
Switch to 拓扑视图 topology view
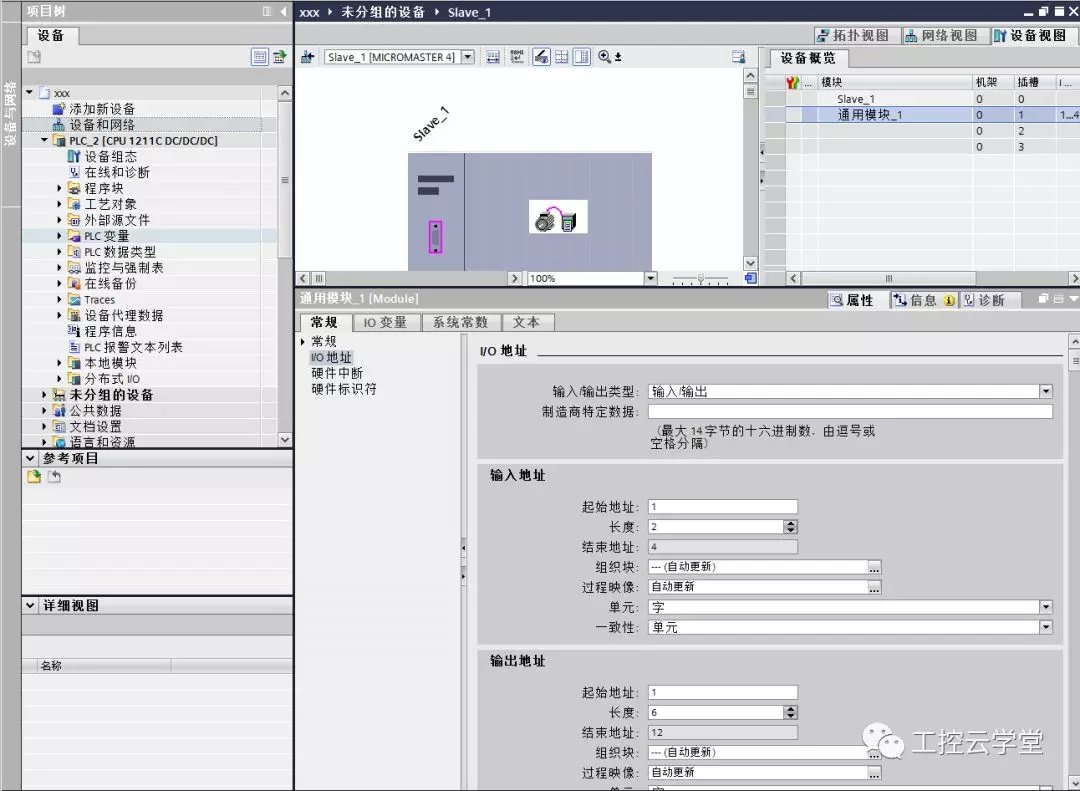(852, 35)
